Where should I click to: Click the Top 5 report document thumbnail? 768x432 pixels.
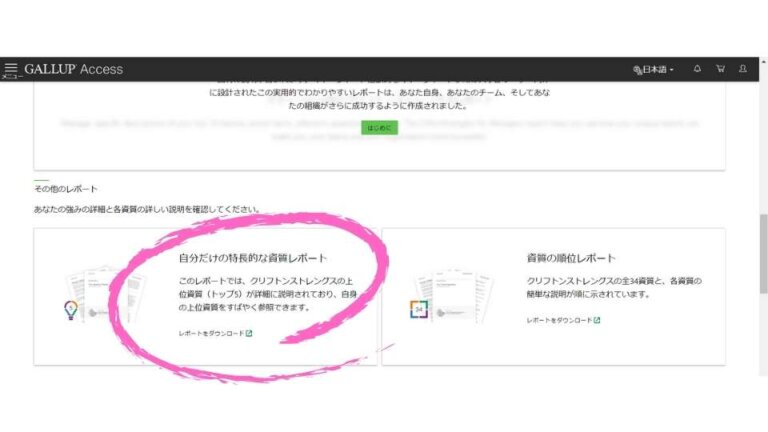tap(100, 295)
